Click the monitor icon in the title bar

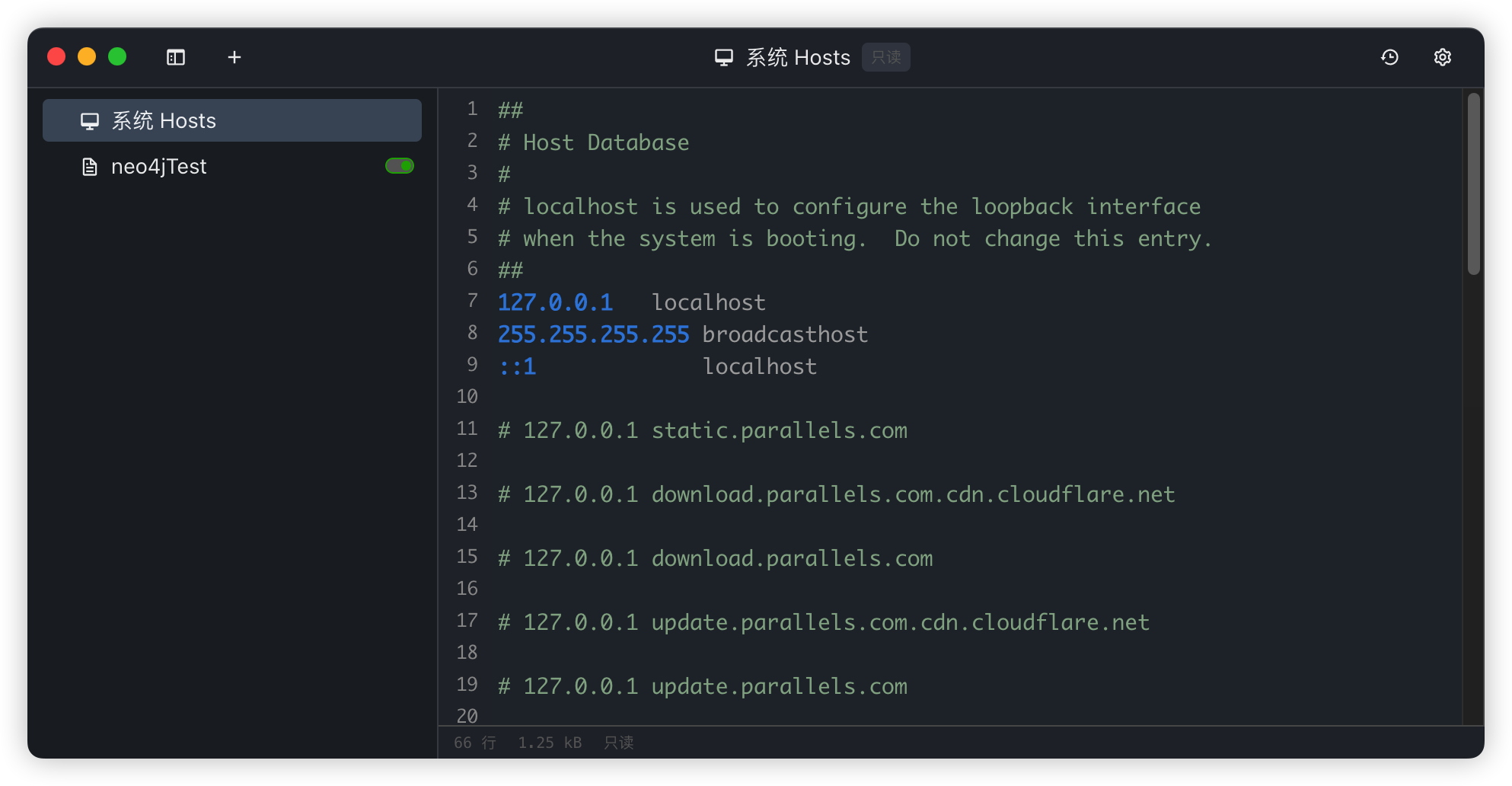(723, 57)
